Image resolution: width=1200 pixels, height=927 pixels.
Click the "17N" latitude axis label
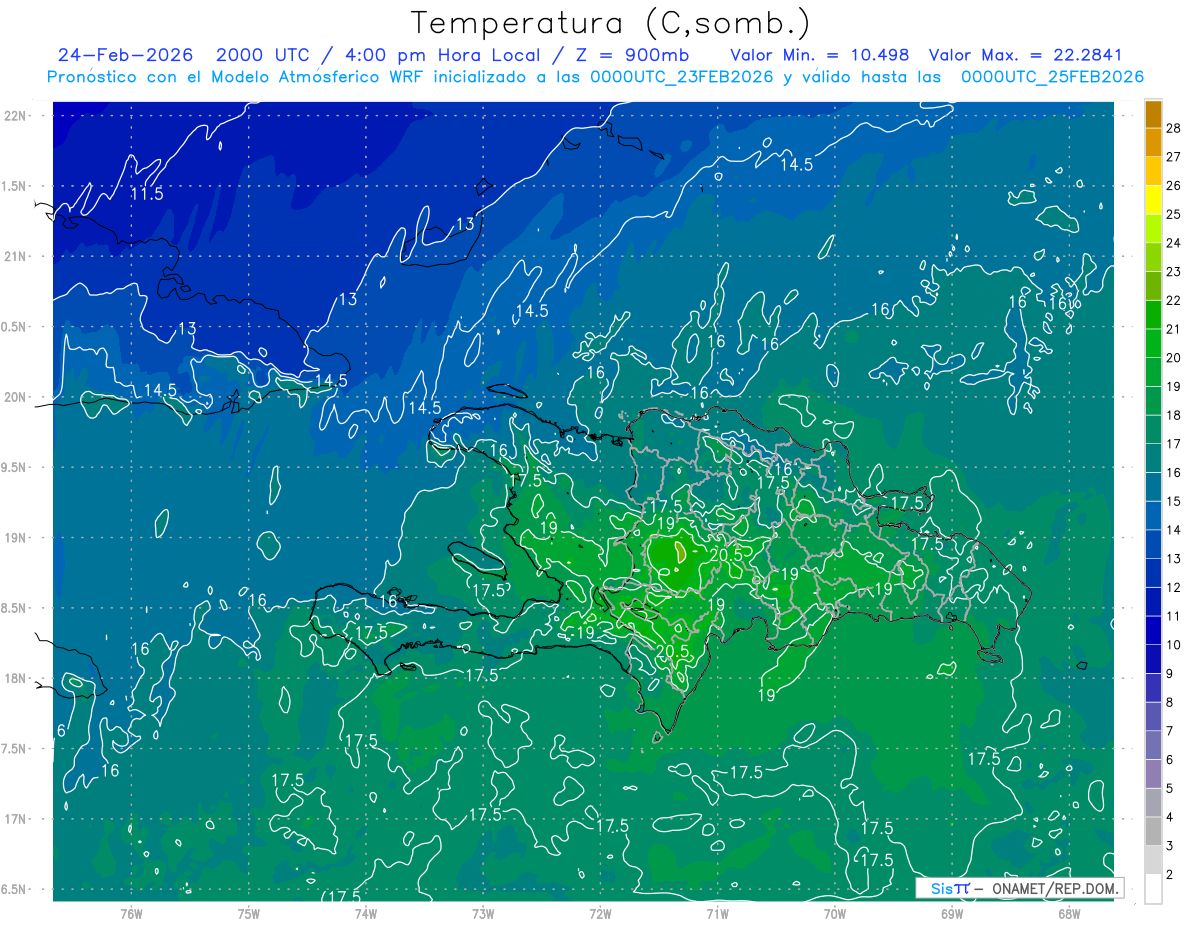coord(14,819)
